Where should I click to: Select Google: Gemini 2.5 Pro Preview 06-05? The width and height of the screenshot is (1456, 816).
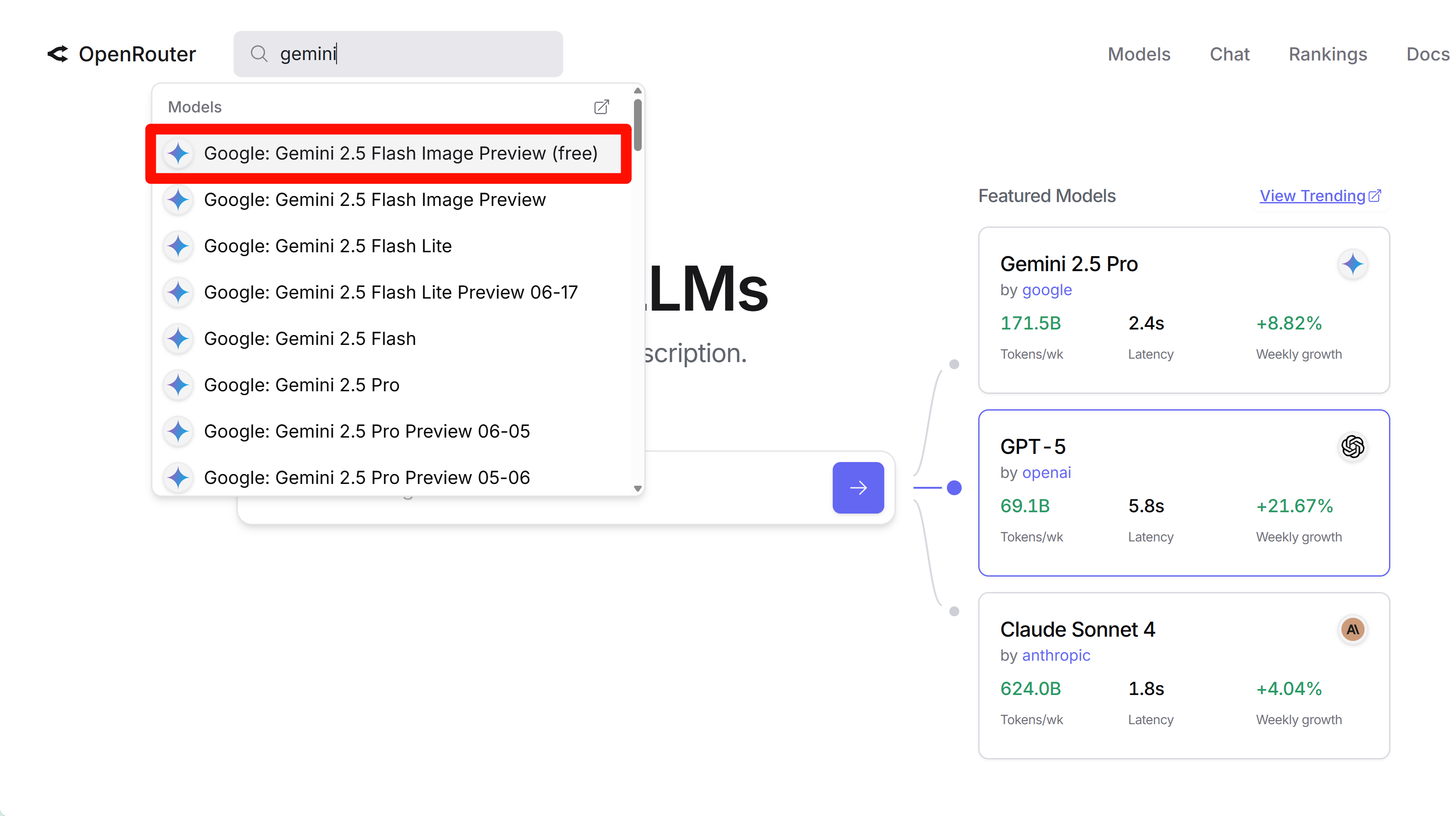(x=366, y=431)
